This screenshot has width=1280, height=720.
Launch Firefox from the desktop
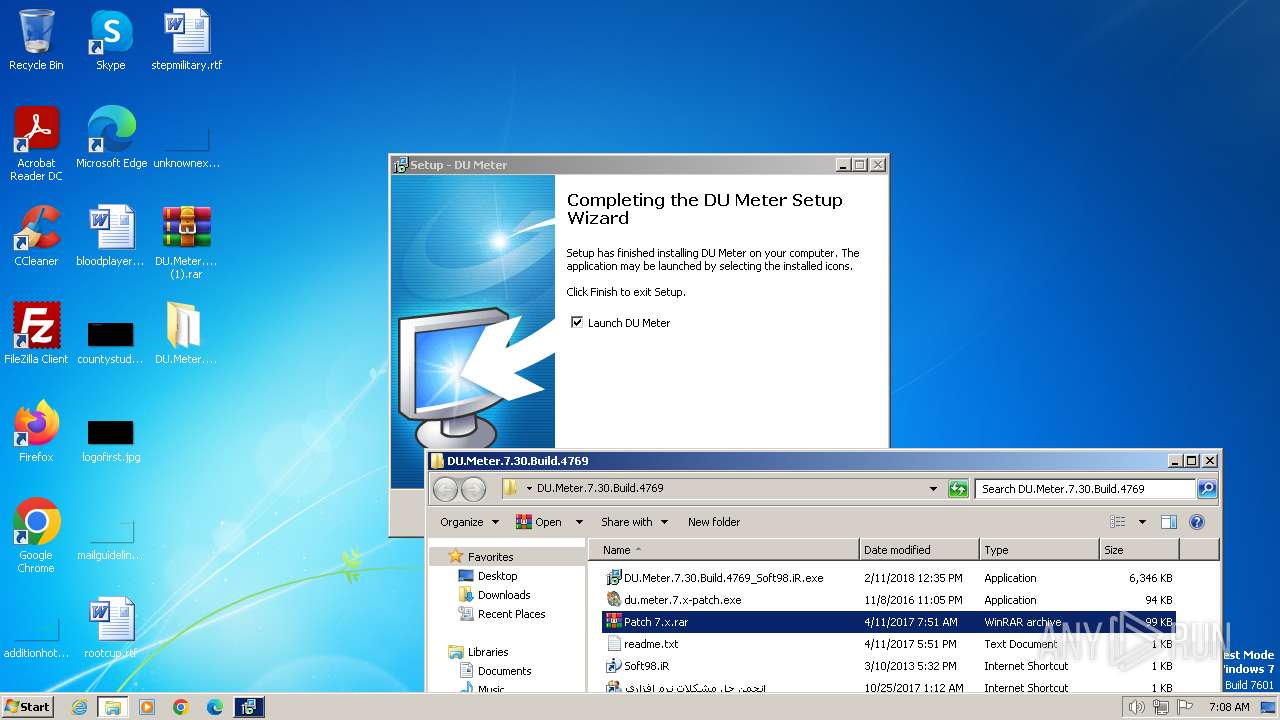pyautogui.click(x=36, y=431)
